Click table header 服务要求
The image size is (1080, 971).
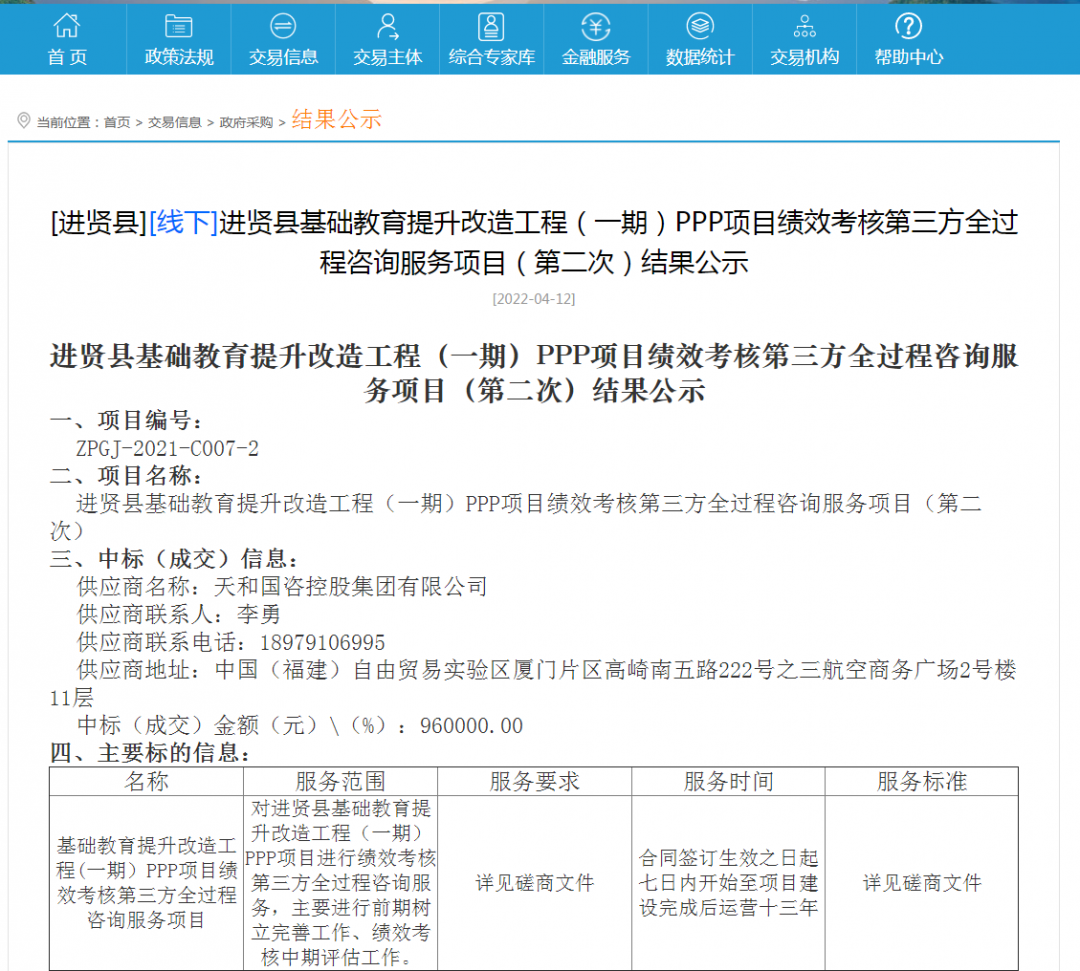coord(534,782)
